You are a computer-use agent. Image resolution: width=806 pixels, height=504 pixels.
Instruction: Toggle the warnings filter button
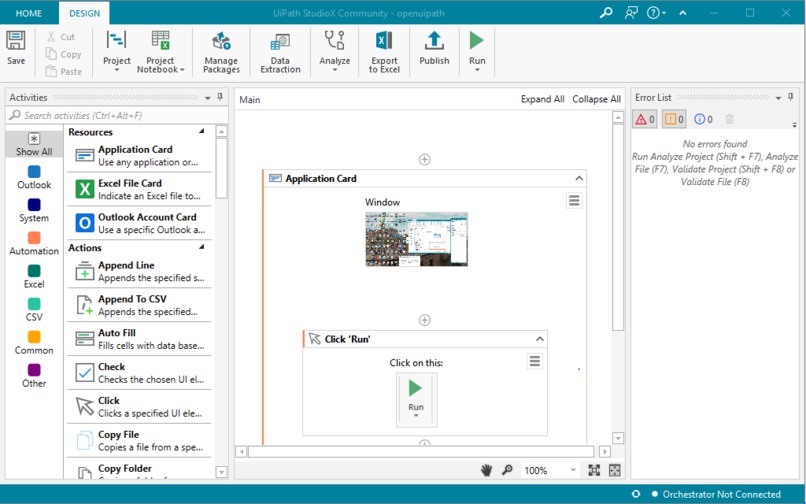[x=674, y=119]
